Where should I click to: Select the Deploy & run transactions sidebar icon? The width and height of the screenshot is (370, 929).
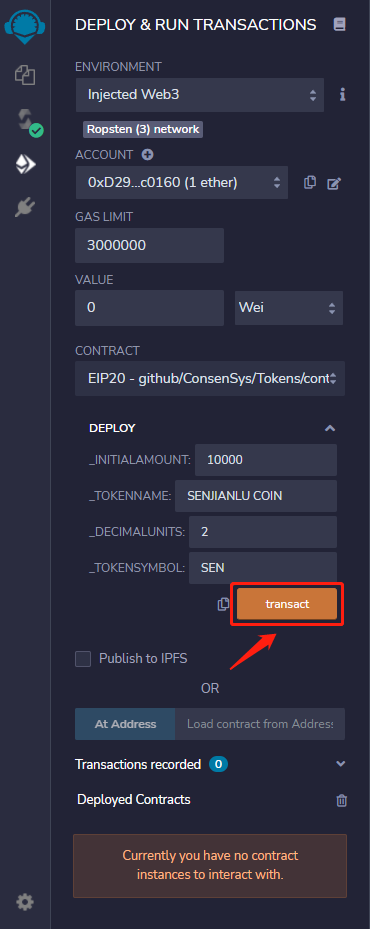pos(25,164)
